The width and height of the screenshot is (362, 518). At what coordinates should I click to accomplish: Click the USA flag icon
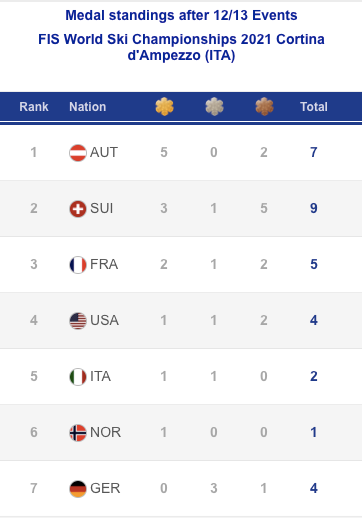78,321
